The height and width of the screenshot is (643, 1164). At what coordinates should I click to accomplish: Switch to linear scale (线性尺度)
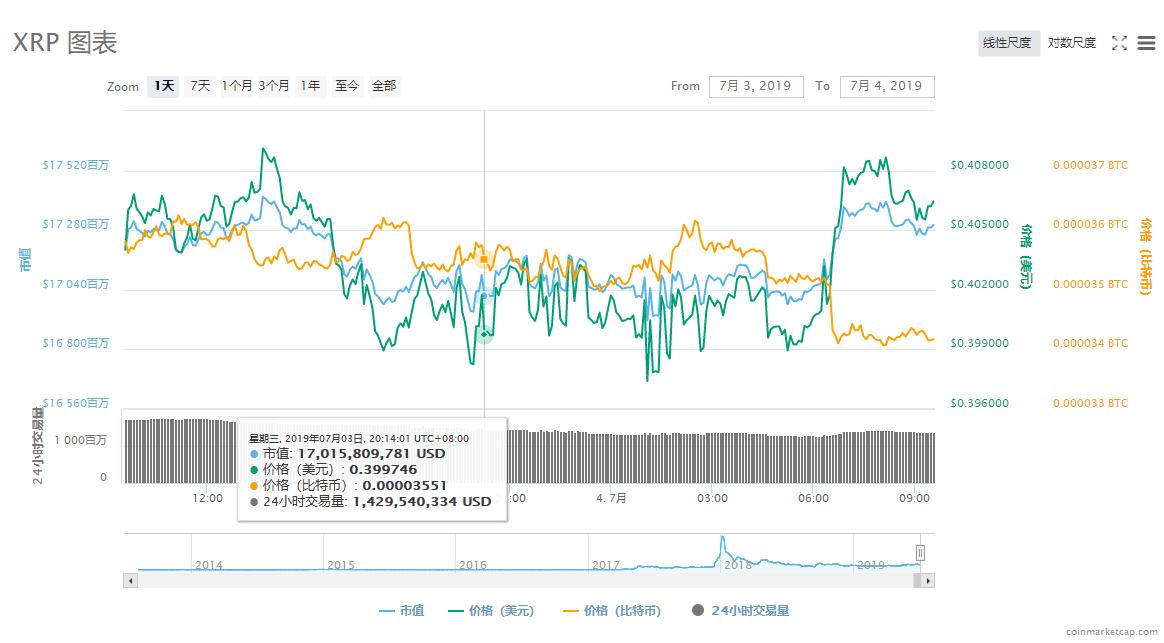point(1007,43)
